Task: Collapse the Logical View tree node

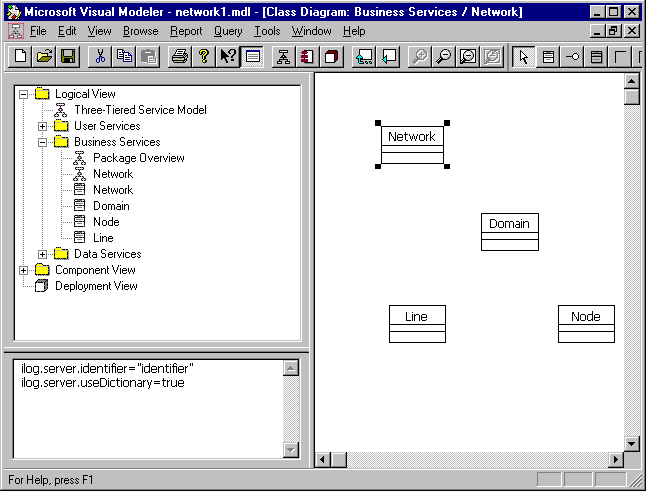Action: pyautogui.click(x=23, y=94)
